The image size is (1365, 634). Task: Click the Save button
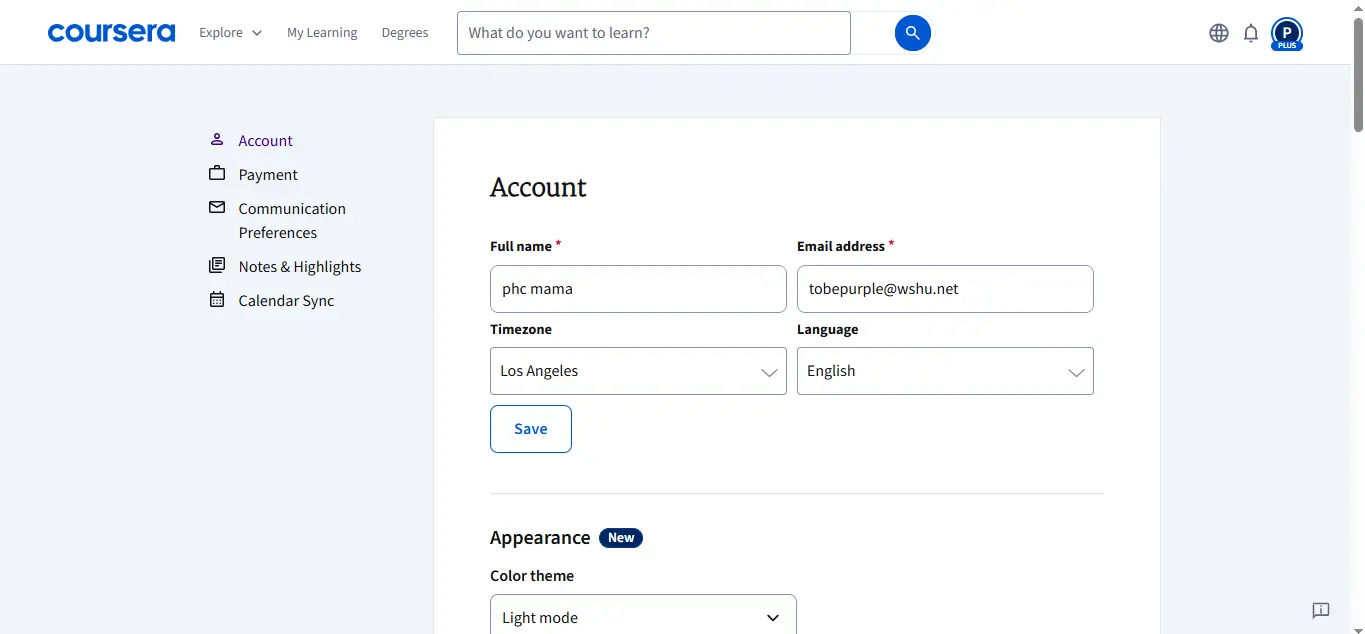point(531,429)
